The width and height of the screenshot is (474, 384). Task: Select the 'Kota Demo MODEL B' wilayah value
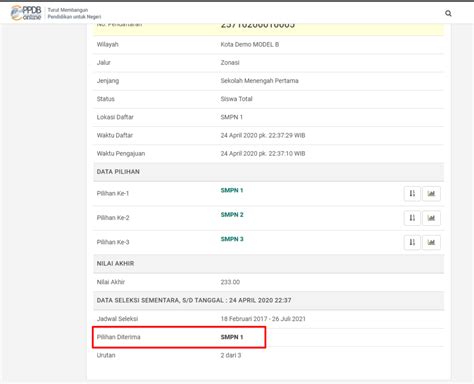[x=250, y=44]
